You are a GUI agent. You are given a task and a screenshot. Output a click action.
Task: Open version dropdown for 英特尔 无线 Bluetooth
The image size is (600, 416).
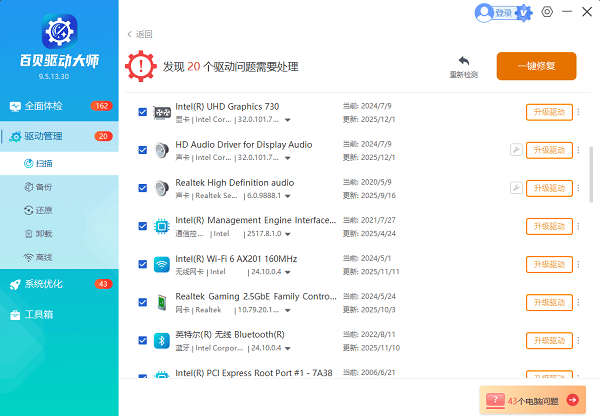(x=289, y=349)
